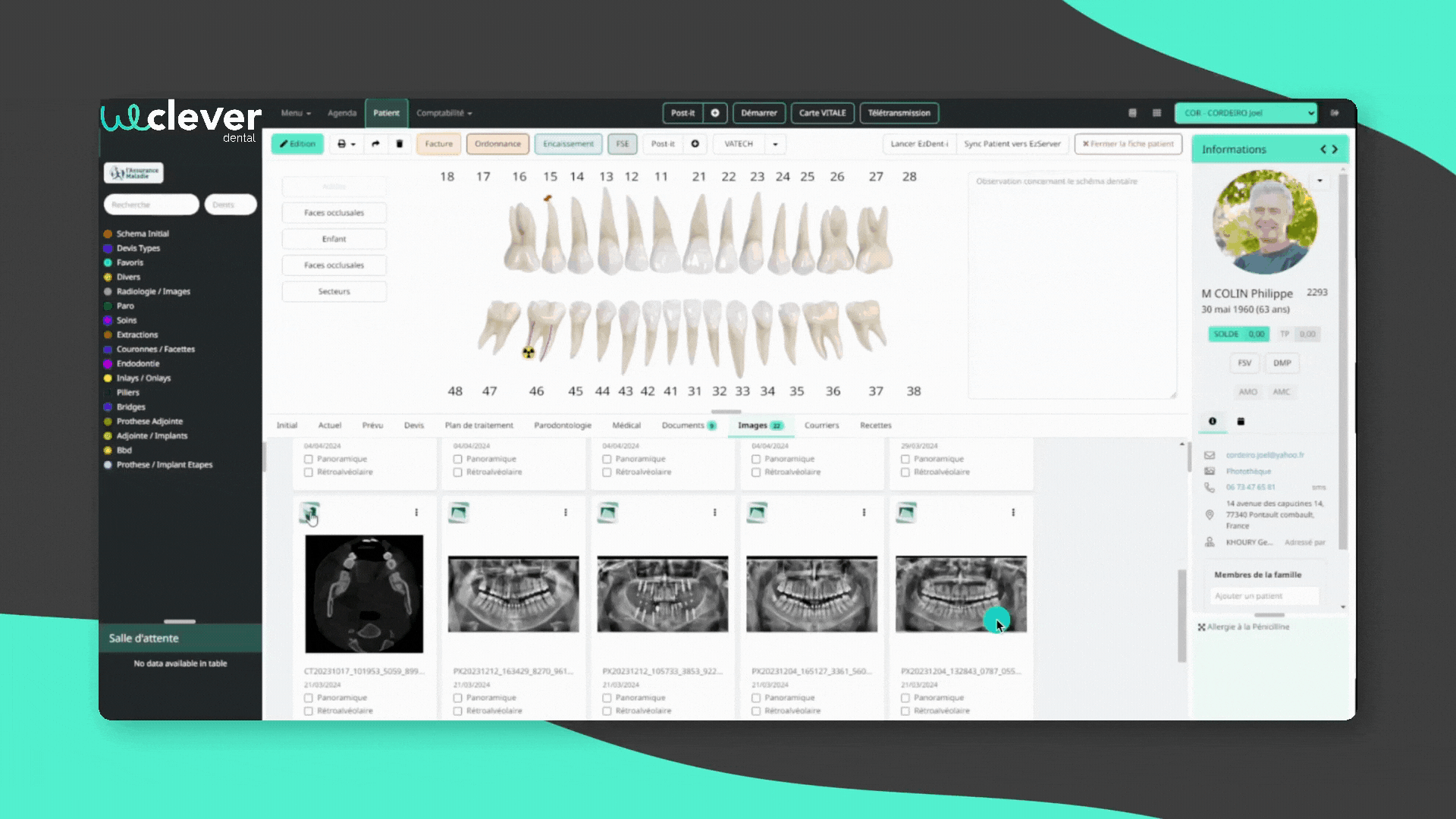Open the PX20231212_105733 panoramic thumbnail
The height and width of the screenshot is (819, 1456).
pos(663,594)
